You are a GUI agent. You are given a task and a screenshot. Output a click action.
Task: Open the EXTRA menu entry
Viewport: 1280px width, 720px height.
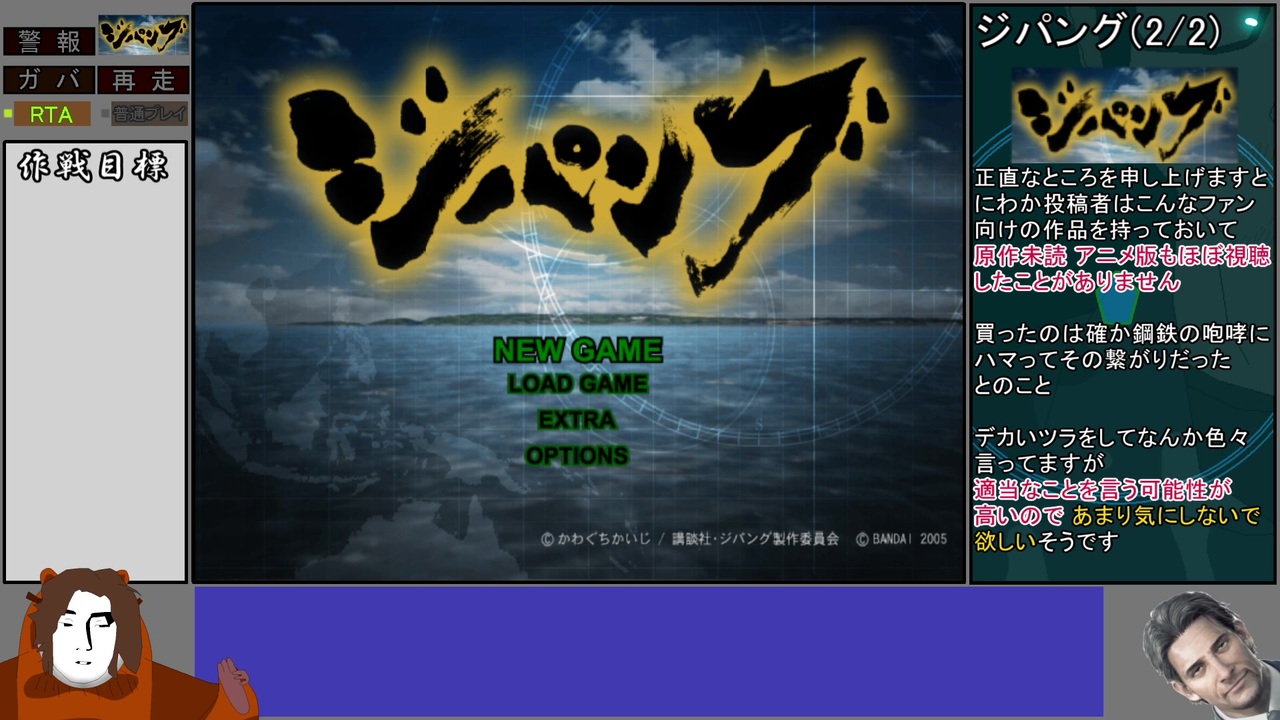(x=577, y=420)
